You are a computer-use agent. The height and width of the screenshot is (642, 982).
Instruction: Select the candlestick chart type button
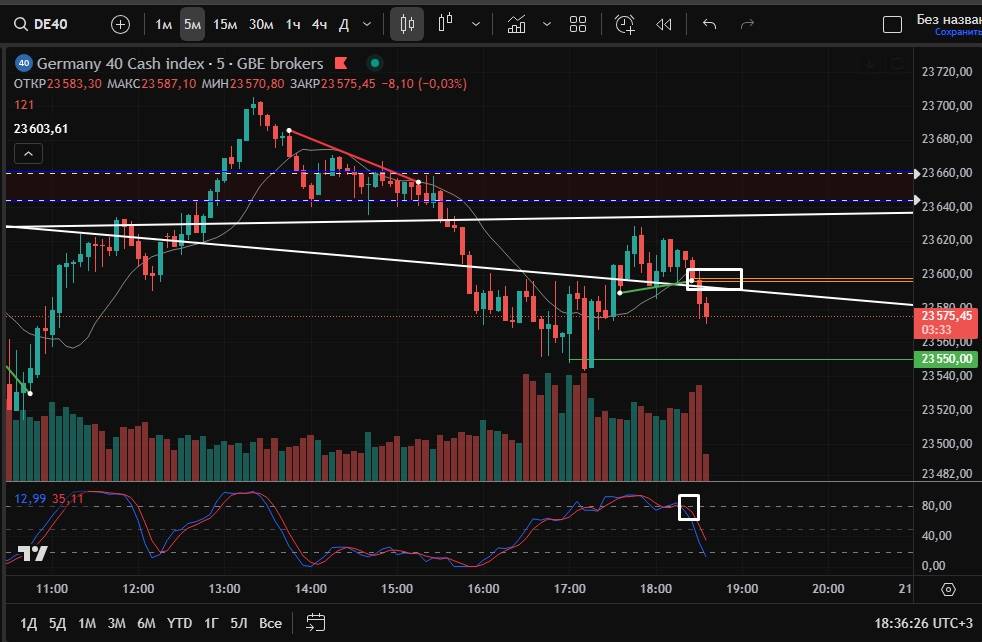pyautogui.click(x=407, y=24)
